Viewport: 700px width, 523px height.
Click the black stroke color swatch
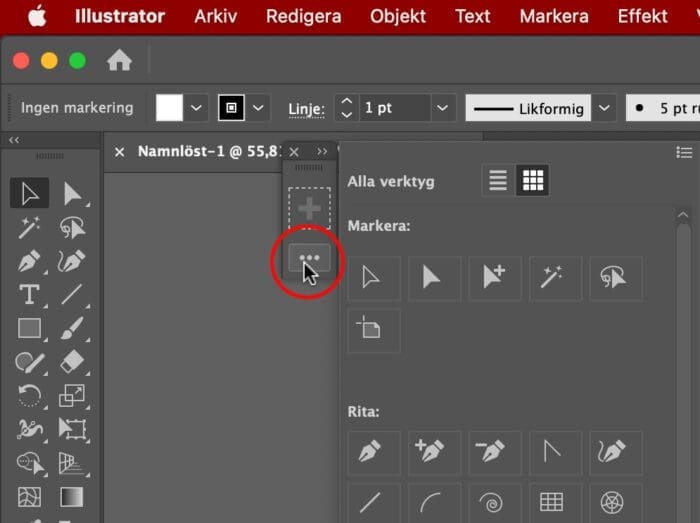pos(231,108)
